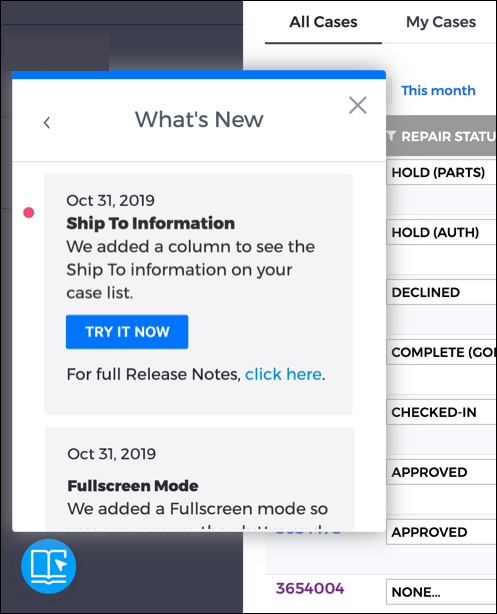Open the guide book launcher icon

coord(49,566)
